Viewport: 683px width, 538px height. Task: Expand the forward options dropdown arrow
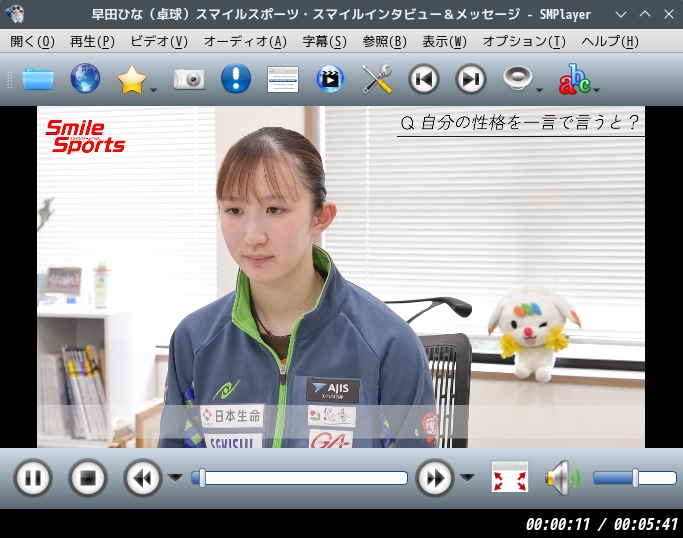tap(467, 478)
